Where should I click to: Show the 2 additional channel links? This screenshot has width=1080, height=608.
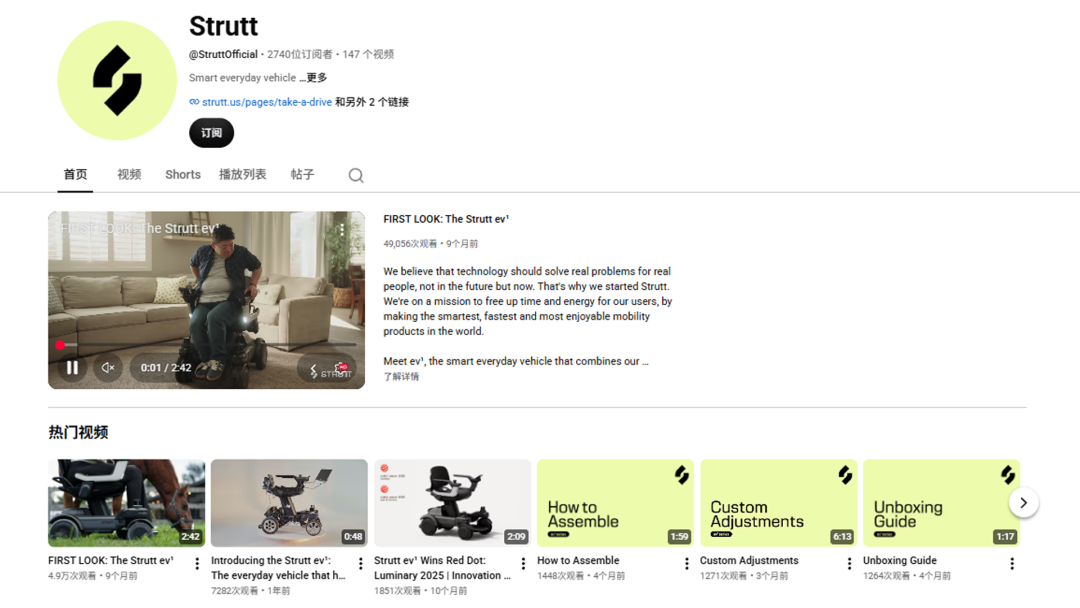tap(372, 102)
